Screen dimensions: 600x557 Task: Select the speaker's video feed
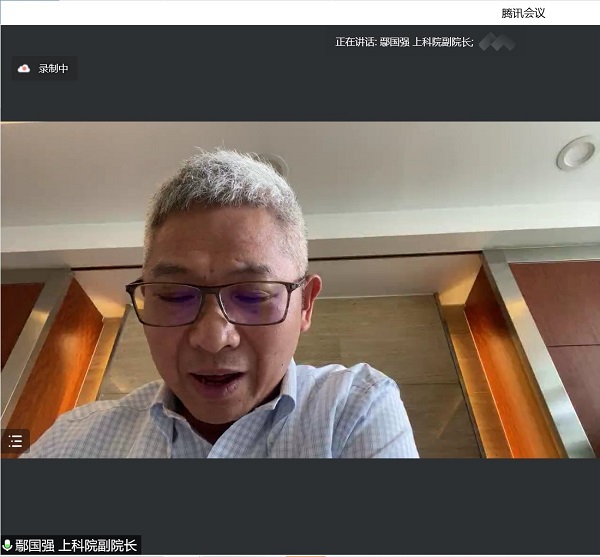300,290
